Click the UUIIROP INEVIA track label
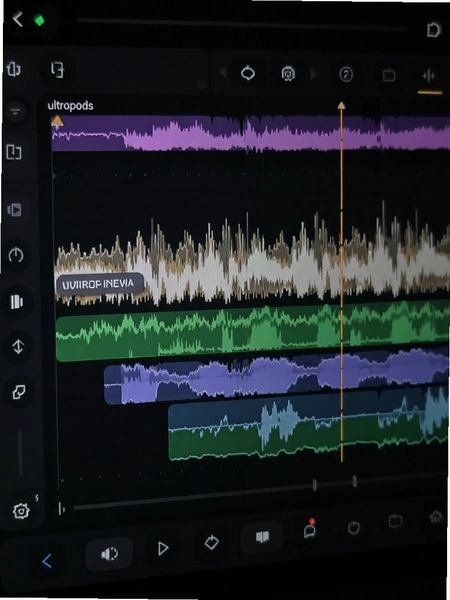Screen dimensions: 450x600 (100, 284)
